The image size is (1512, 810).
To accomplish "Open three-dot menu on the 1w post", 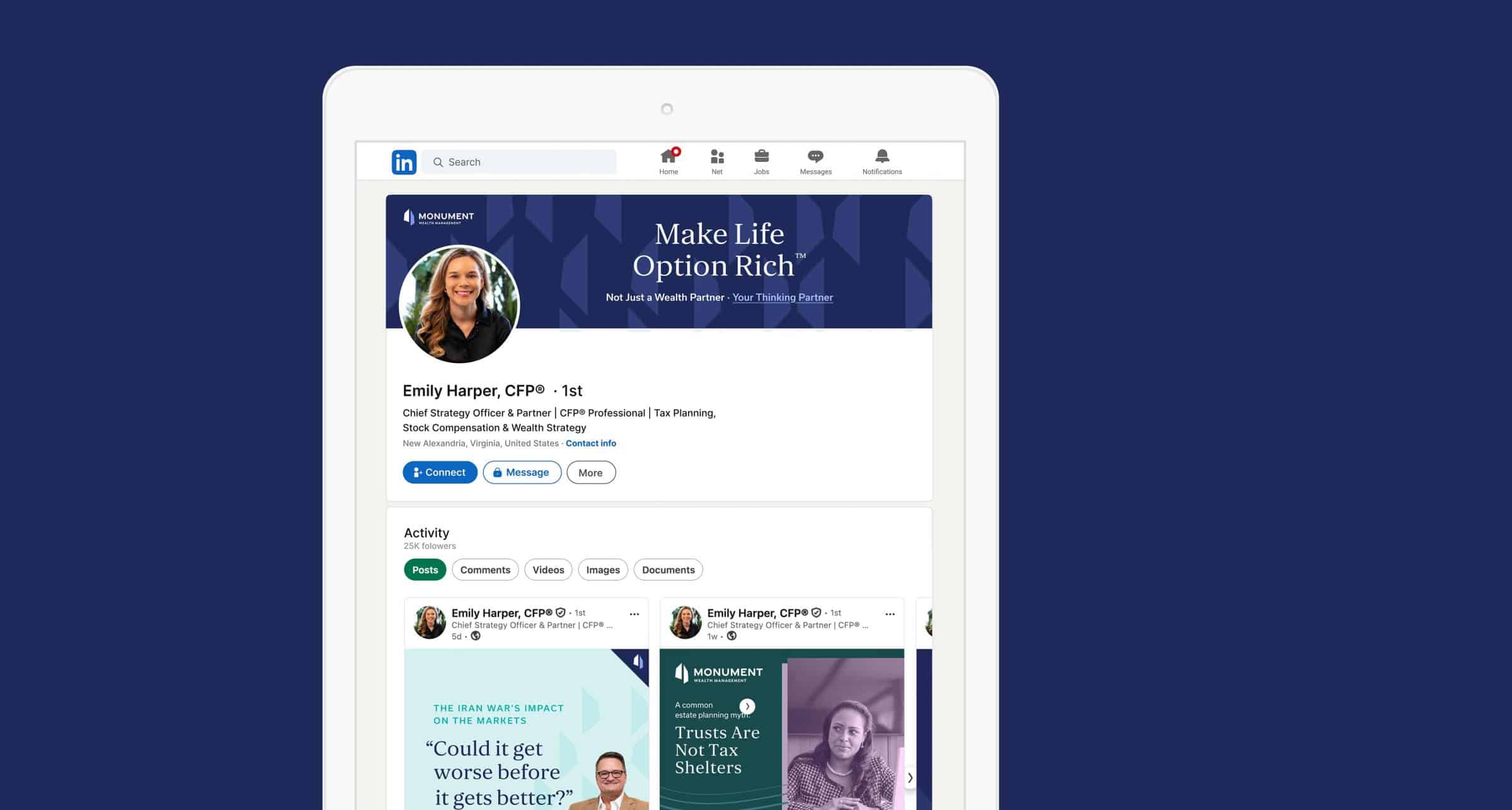I will click(890, 614).
